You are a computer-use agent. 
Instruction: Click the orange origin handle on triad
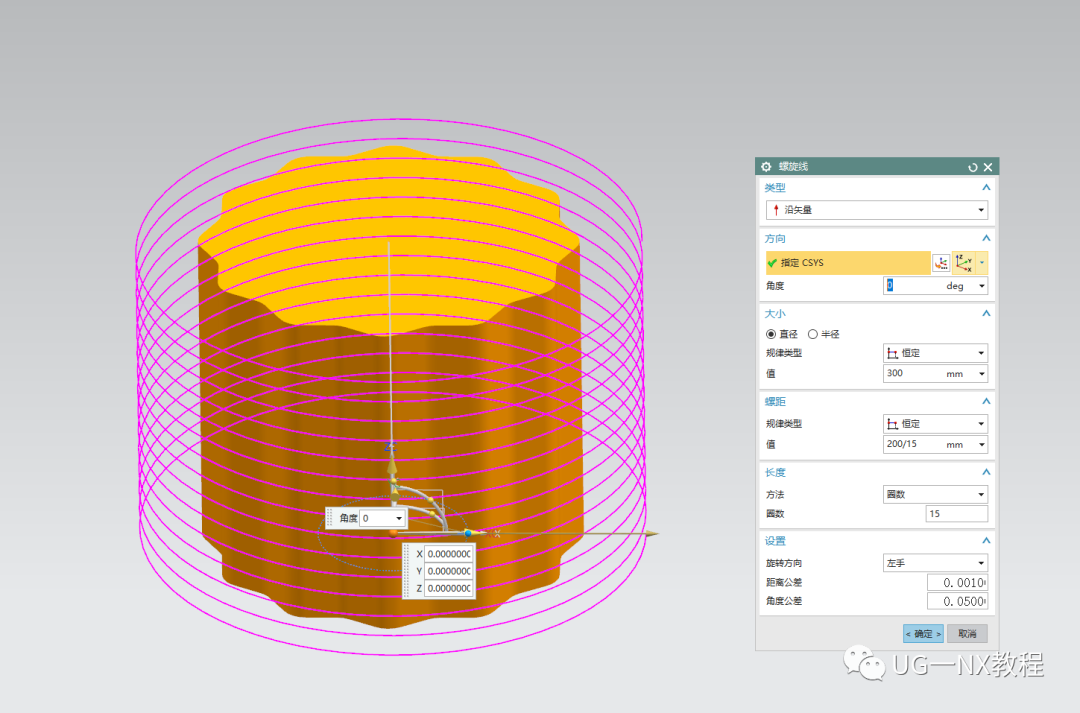(393, 533)
